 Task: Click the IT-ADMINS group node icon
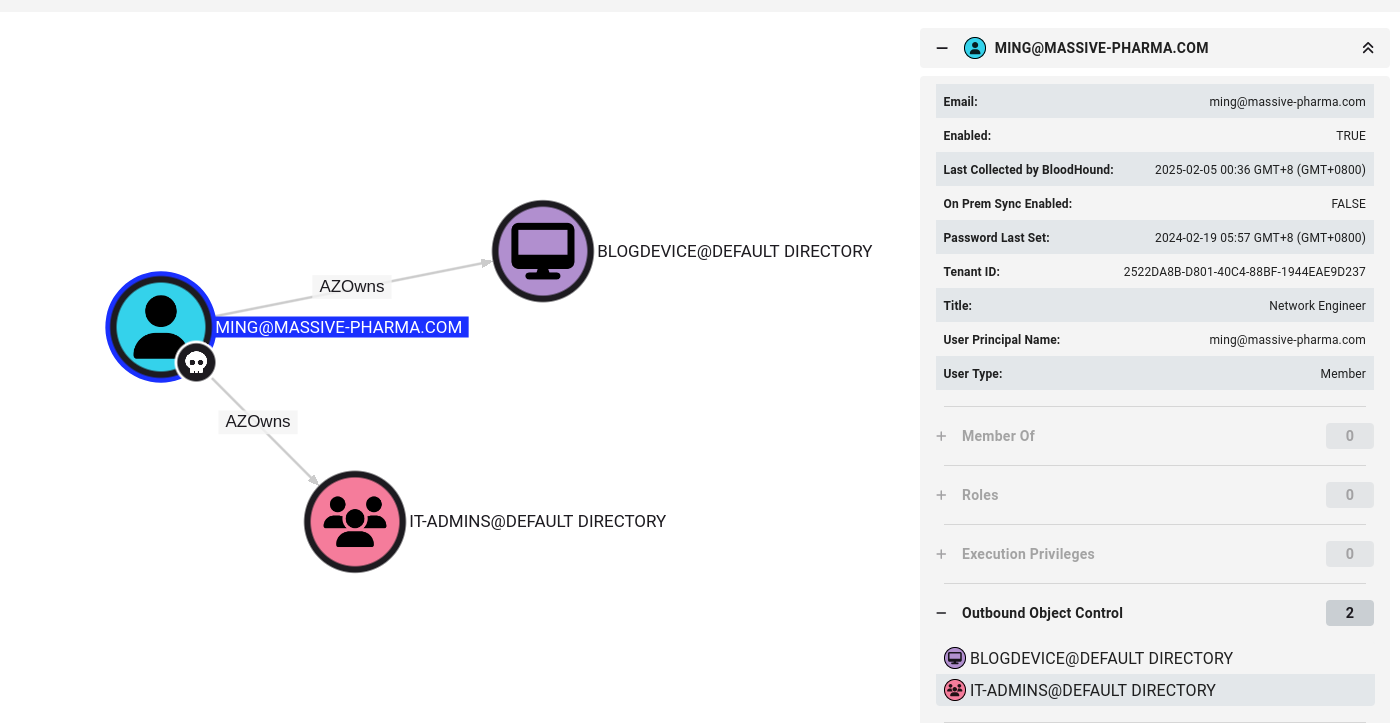(x=355, y=521)
